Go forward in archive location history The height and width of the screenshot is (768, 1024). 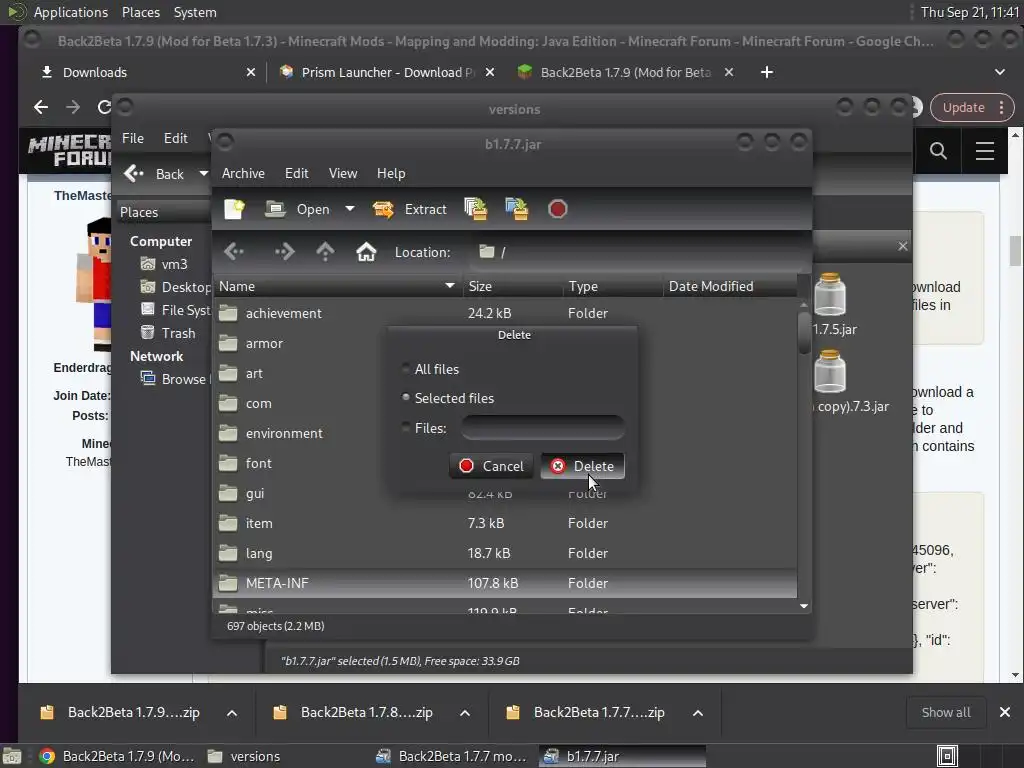click(285, 251)
